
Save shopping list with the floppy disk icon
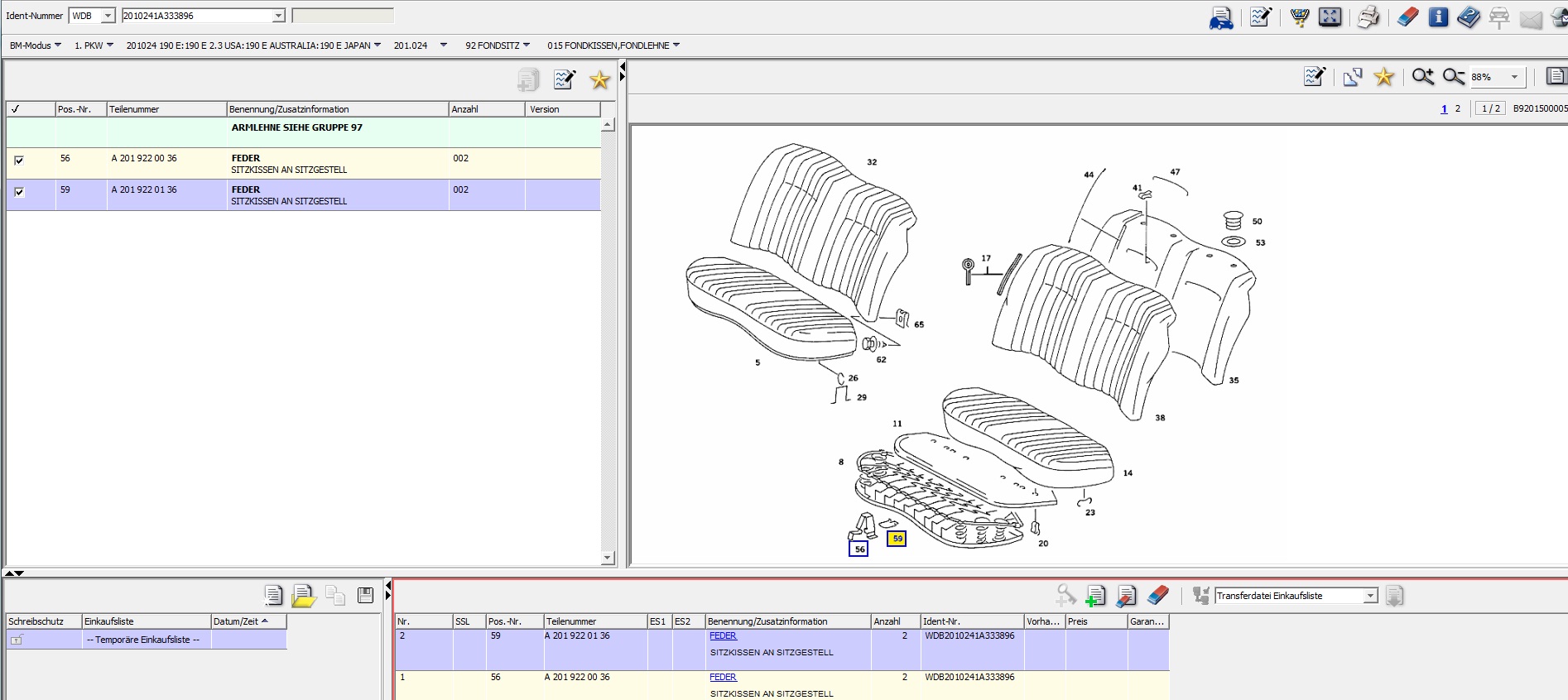(365, 595)
